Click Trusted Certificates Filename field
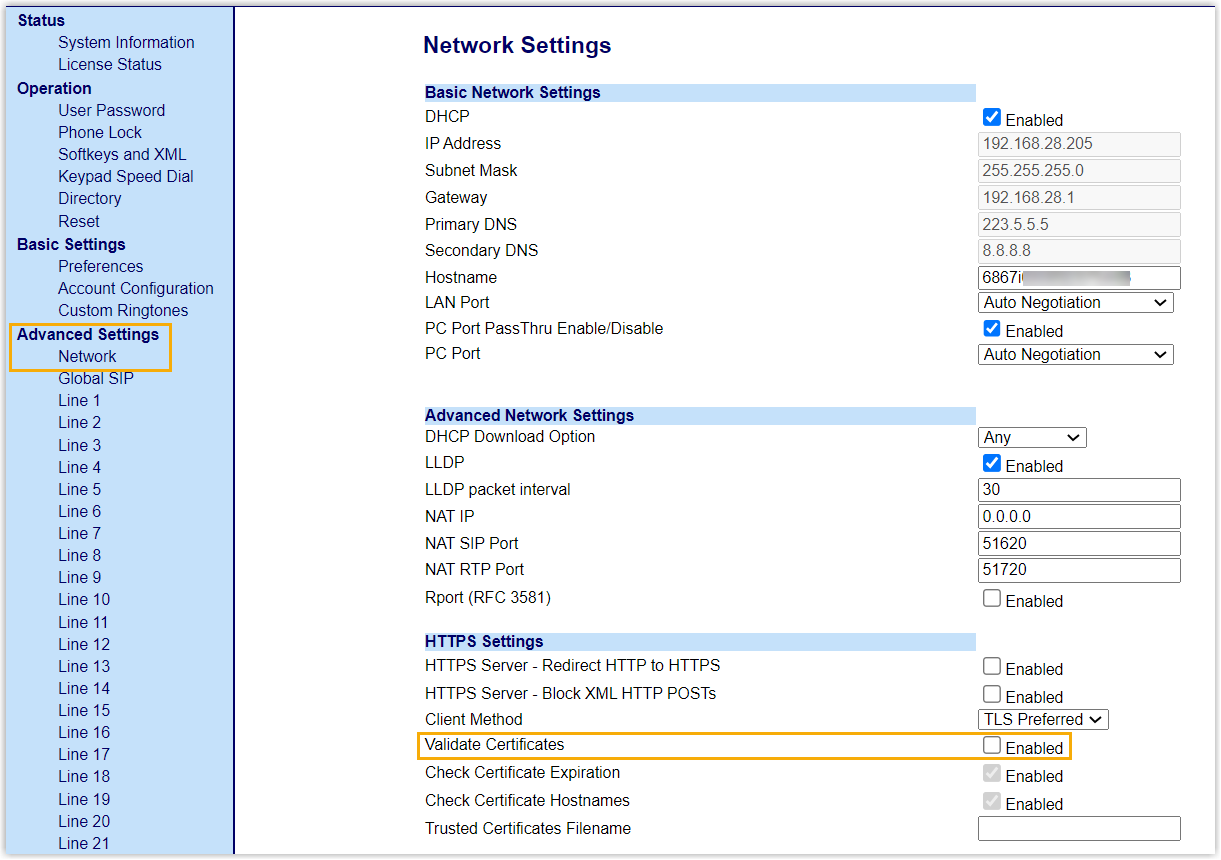Screen dimensions: 1221x860 [x=1078, y=829]
